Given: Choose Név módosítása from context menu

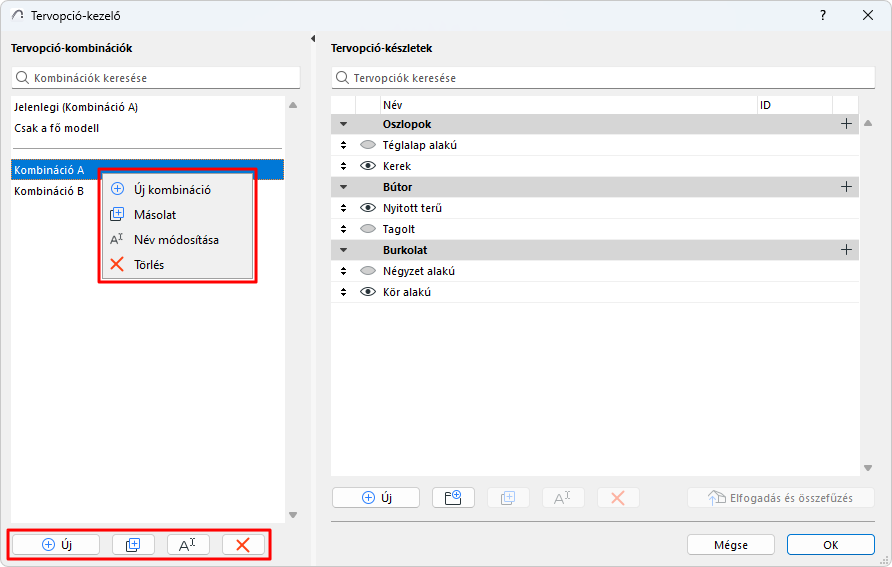Looking at the screenshot, I should point(177,240).
